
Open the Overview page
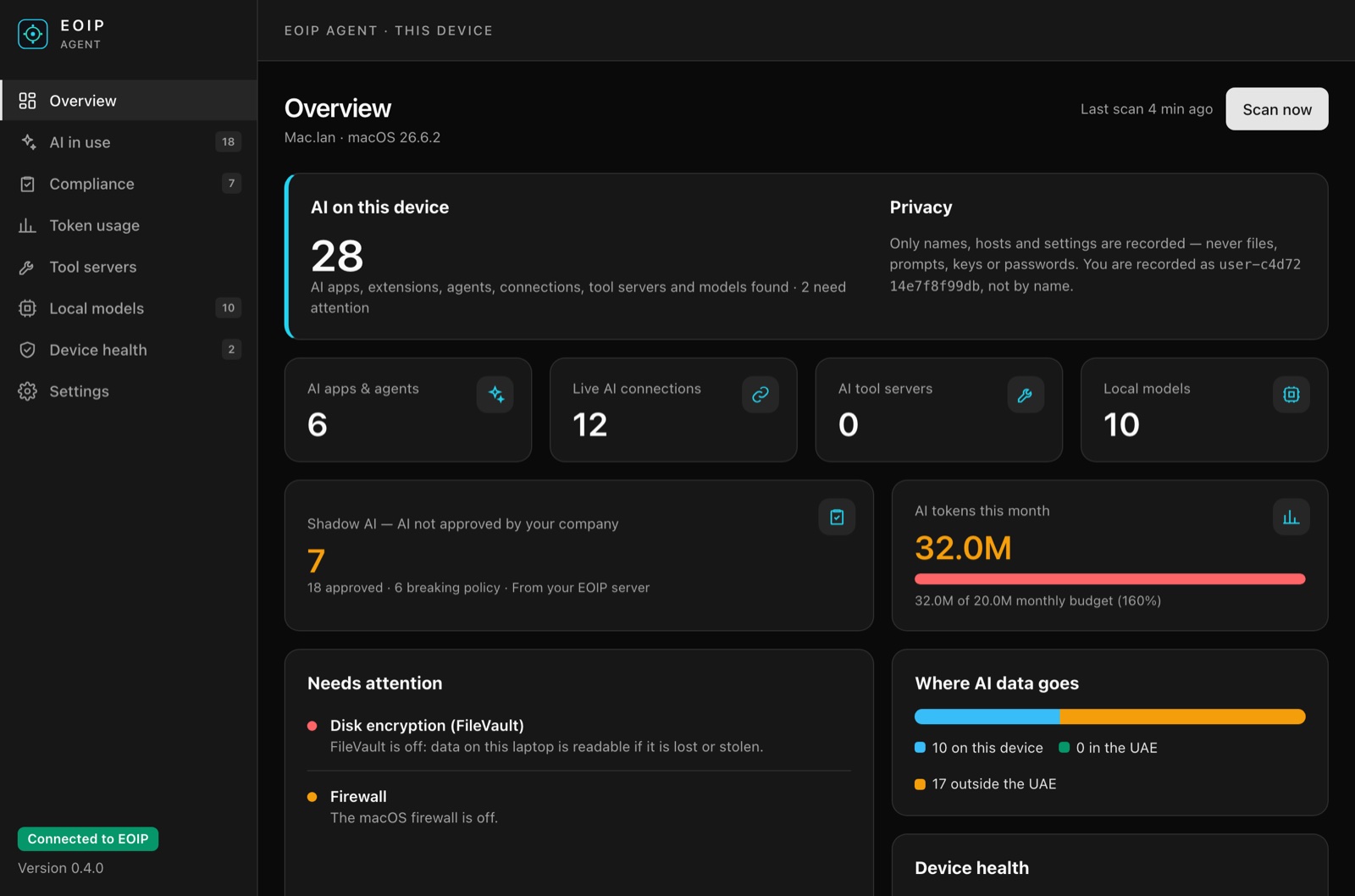129,101
